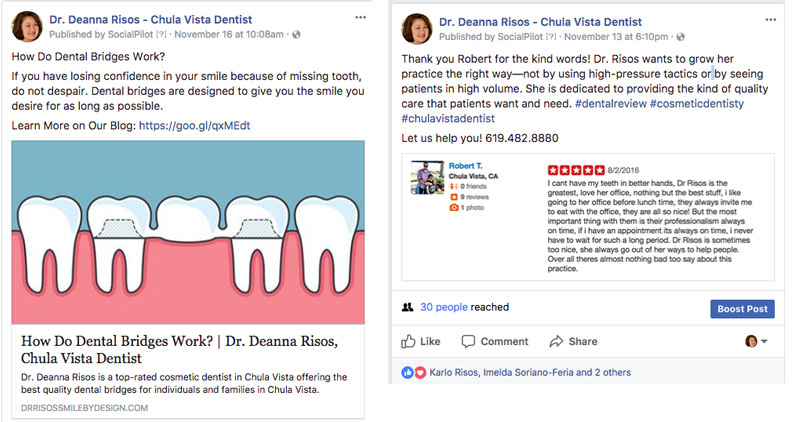
Task: Open options menu on November 16 post
Action: [x=360, y=18]
